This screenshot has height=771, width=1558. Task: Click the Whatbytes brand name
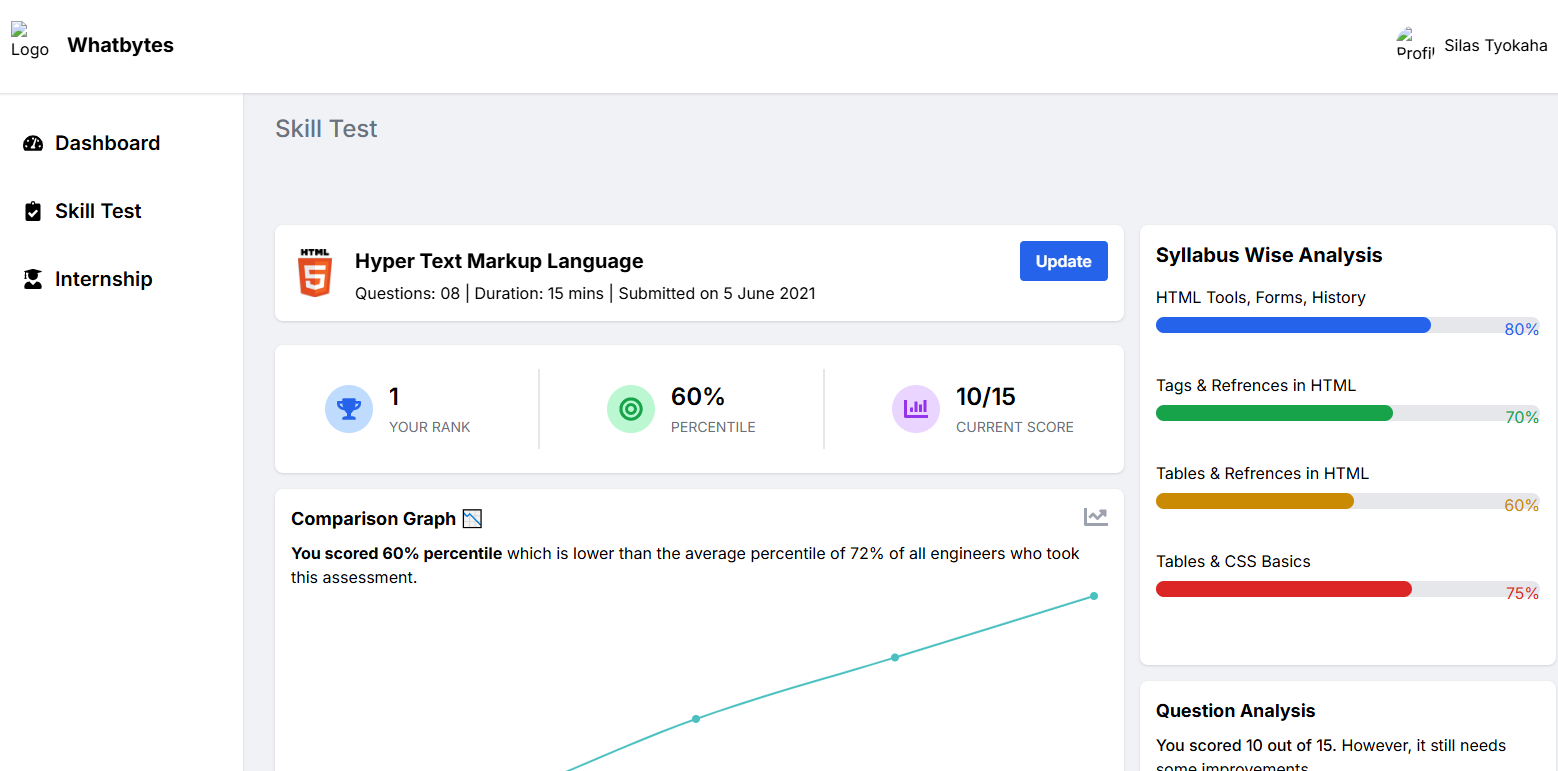click(120, 45)
